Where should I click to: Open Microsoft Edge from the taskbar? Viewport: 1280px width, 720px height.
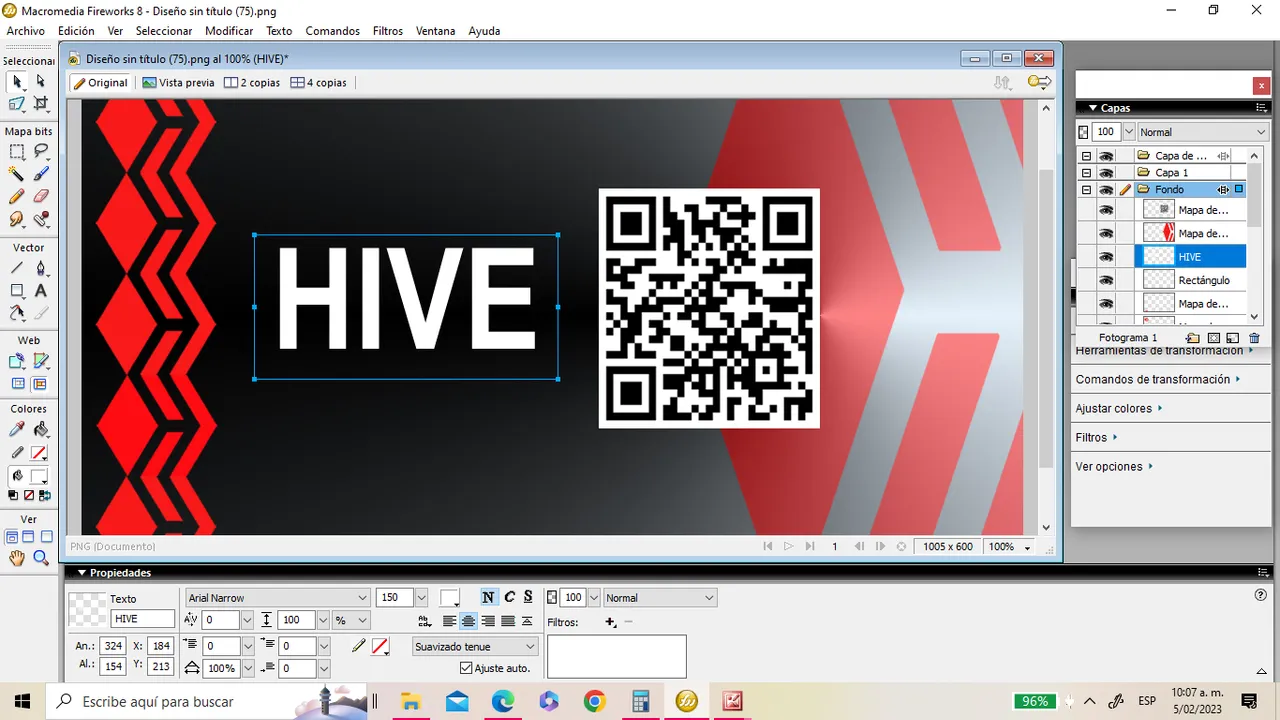click(x=502, y=701)
